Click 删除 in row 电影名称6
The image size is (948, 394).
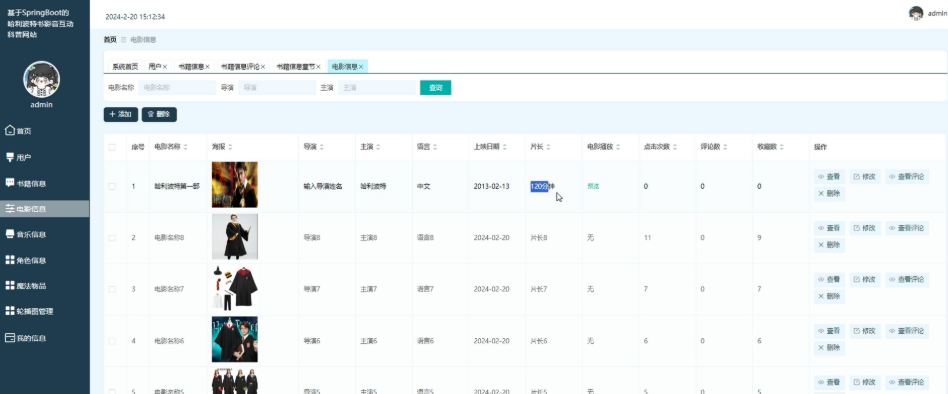(x=829, y=348)
